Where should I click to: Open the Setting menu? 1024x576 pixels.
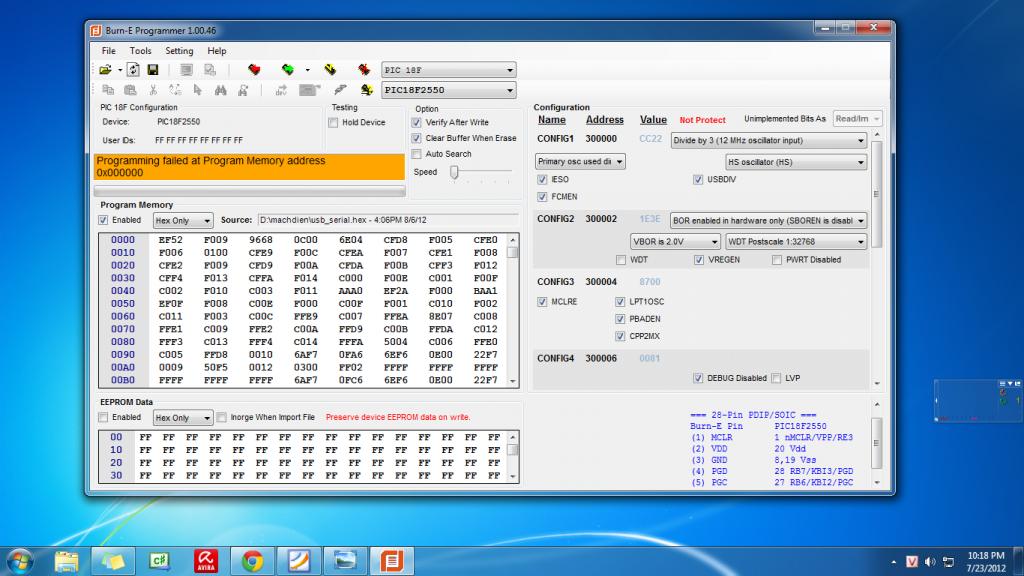179,50
